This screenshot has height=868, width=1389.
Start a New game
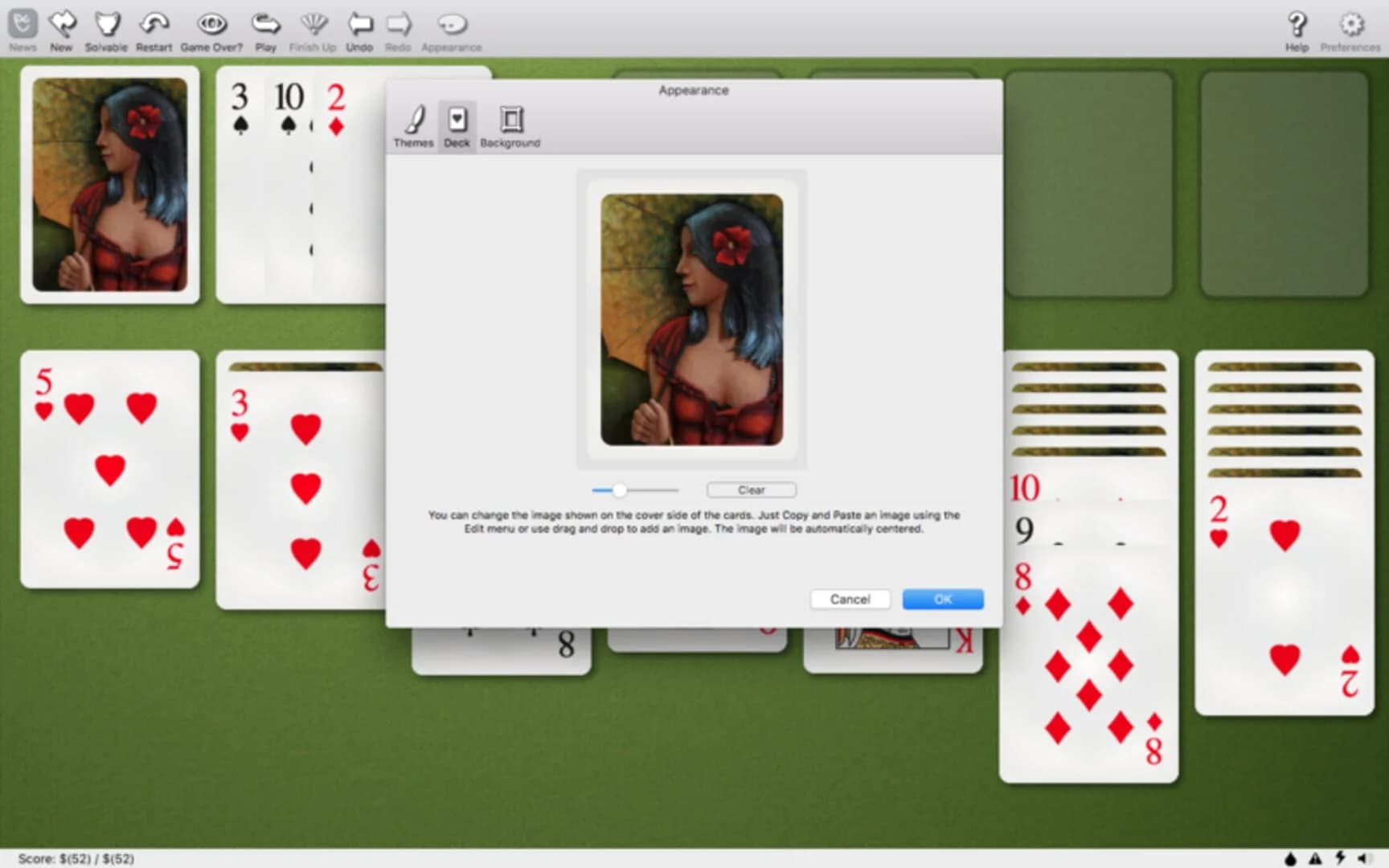[61, 24]
